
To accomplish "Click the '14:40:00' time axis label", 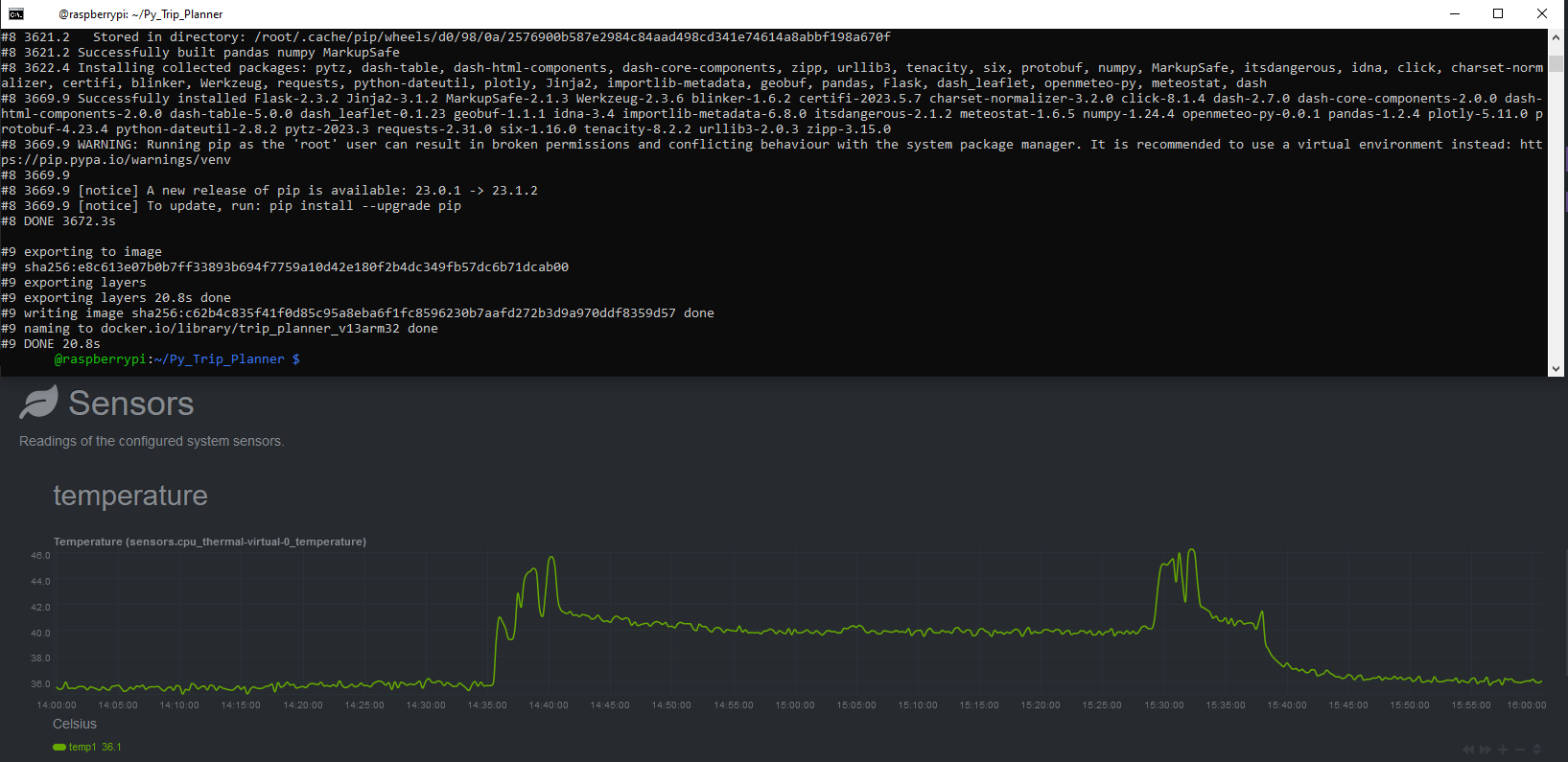I will (x=549, y=705).
